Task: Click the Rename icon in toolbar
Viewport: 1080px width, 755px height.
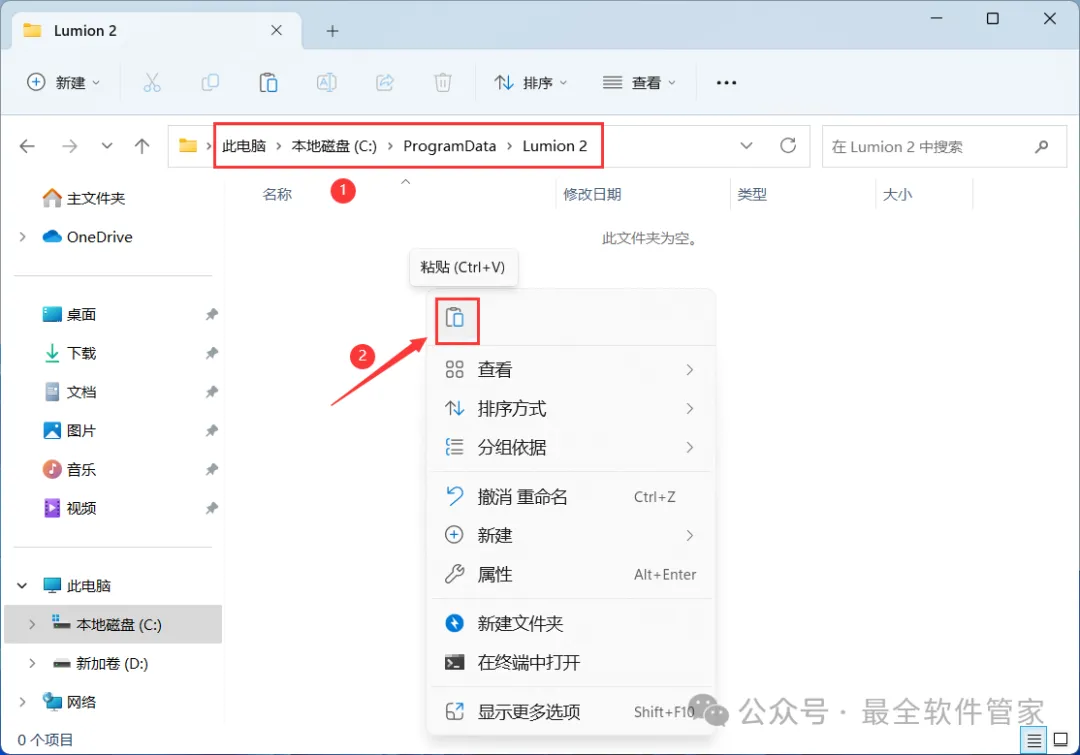Action: coord(326,83)
